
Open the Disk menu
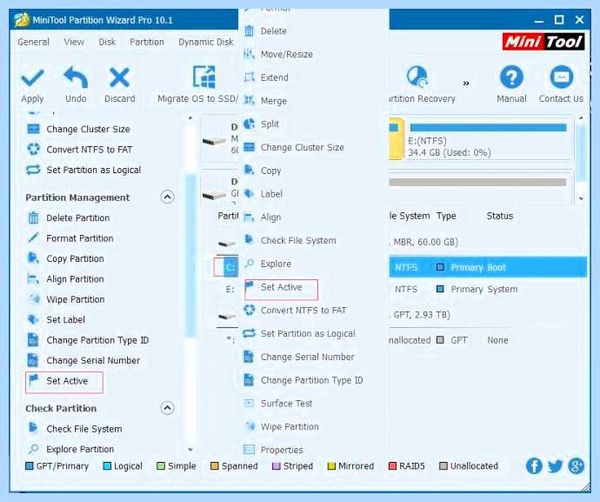(x=107, y=42)
